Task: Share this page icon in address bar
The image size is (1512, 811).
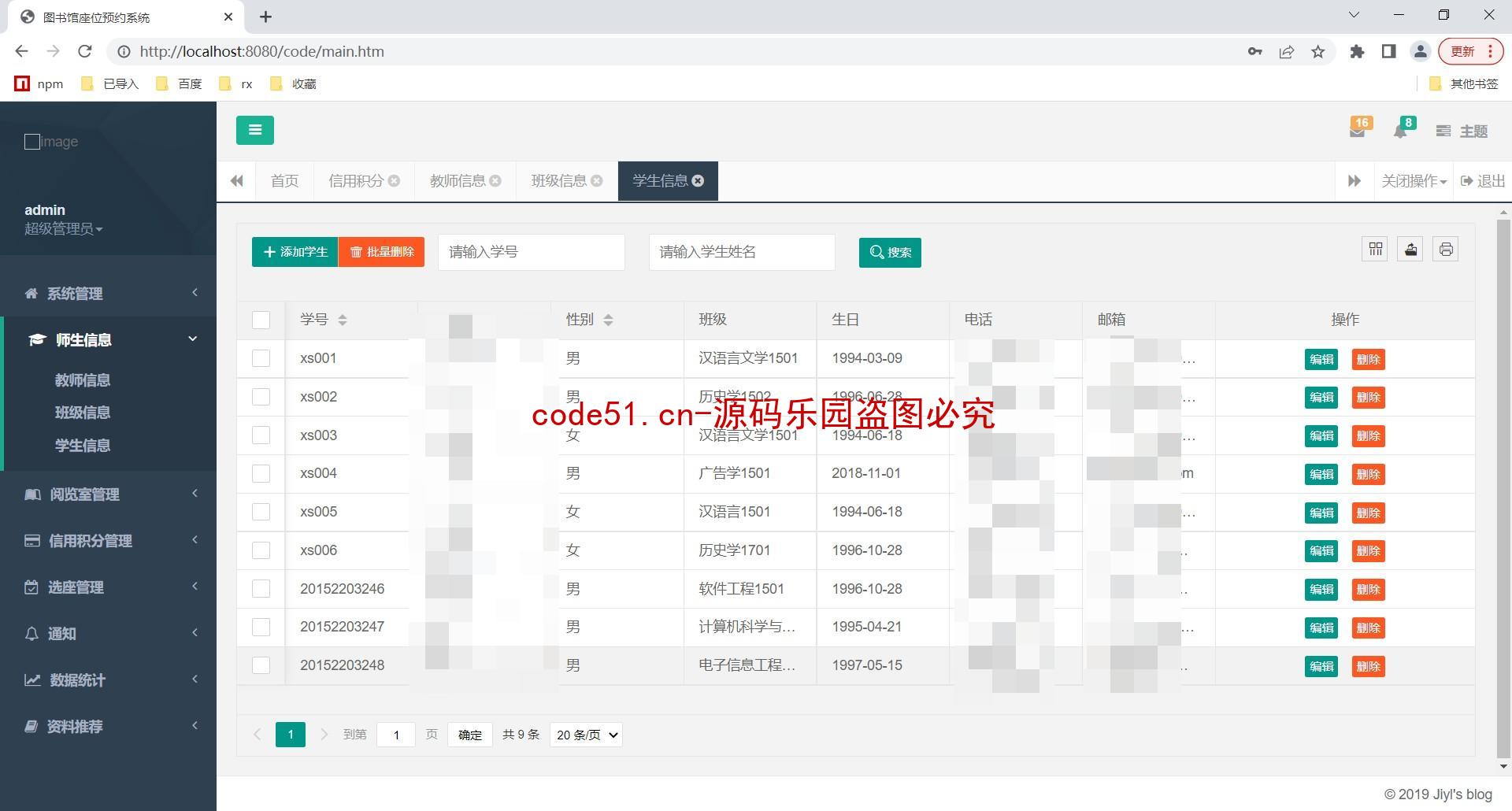Action: (x=1287, y=51)
